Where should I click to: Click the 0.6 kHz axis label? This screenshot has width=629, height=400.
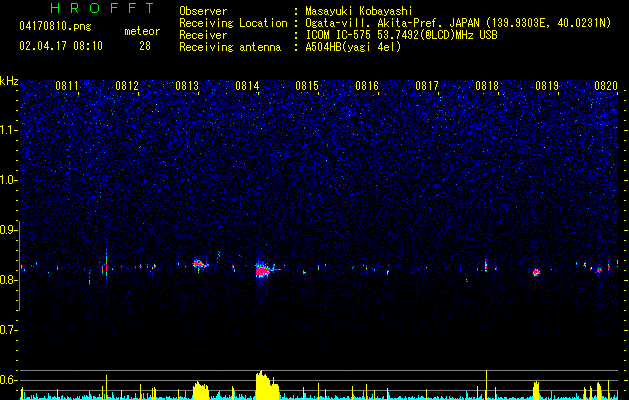click(x=8, y=380)
